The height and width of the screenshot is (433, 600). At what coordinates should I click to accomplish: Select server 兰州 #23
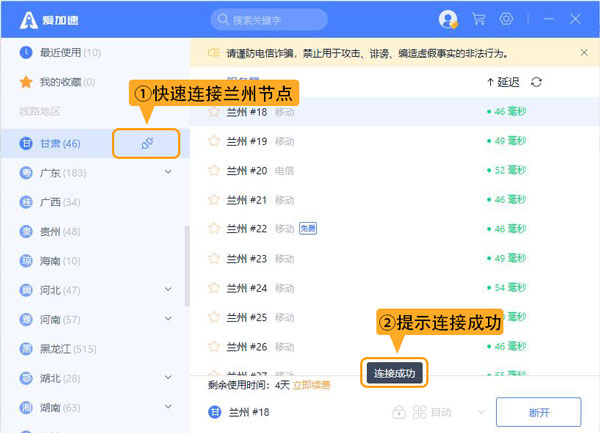tap(395, 259)
